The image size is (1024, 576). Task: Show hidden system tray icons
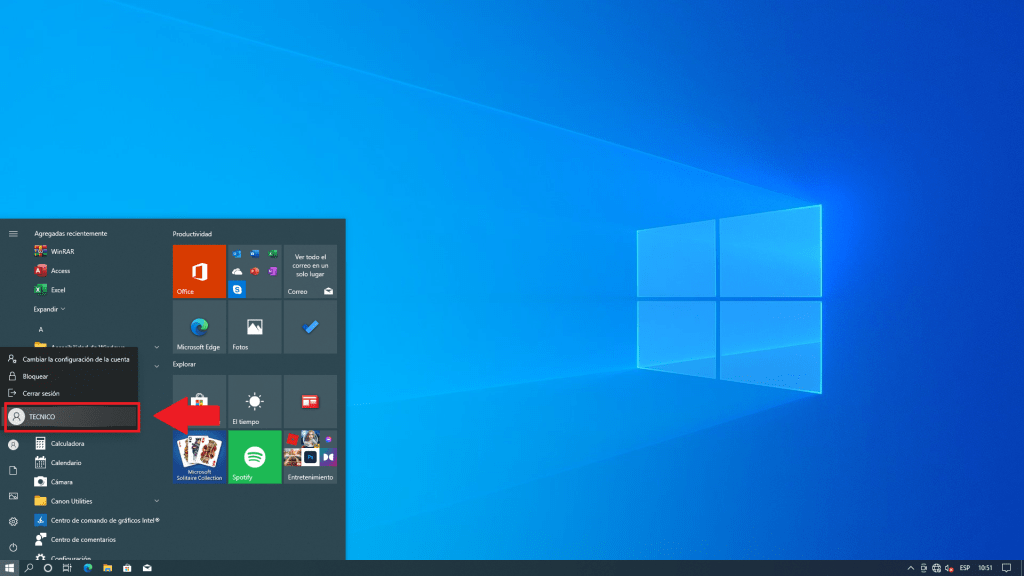(x=910, y=568)
